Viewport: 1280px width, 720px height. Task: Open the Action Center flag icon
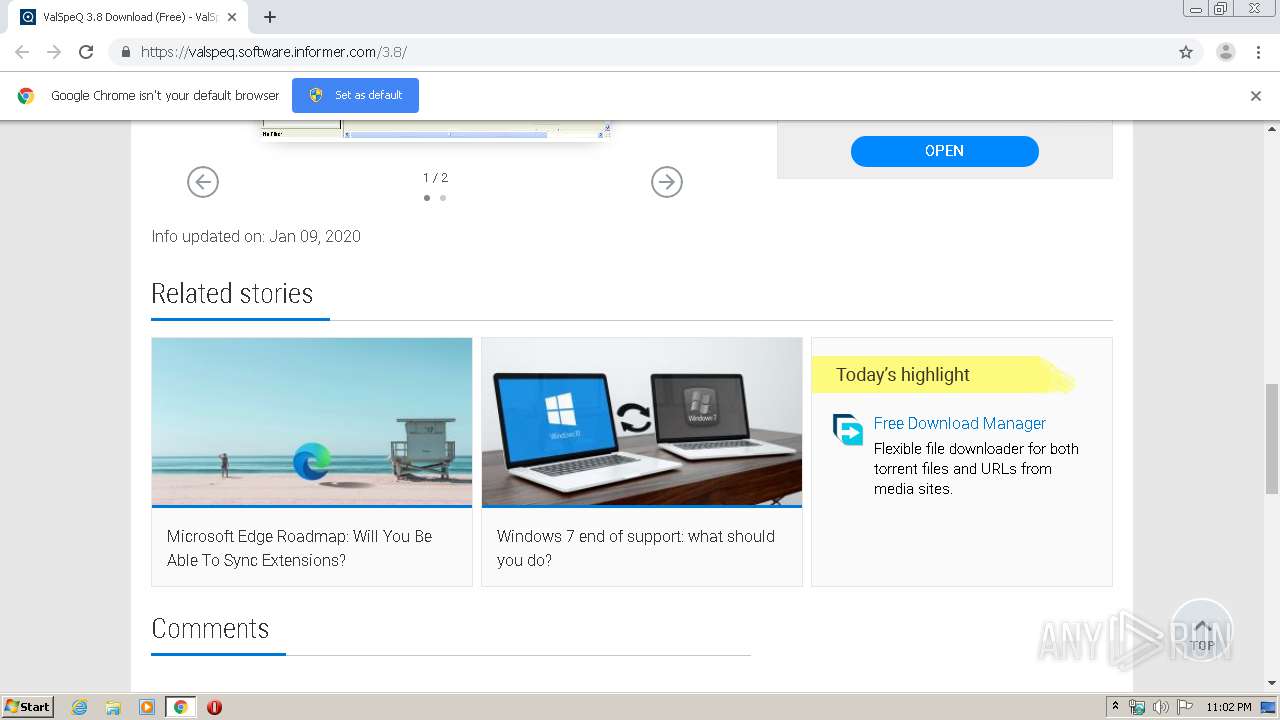tap(1185, 707)
